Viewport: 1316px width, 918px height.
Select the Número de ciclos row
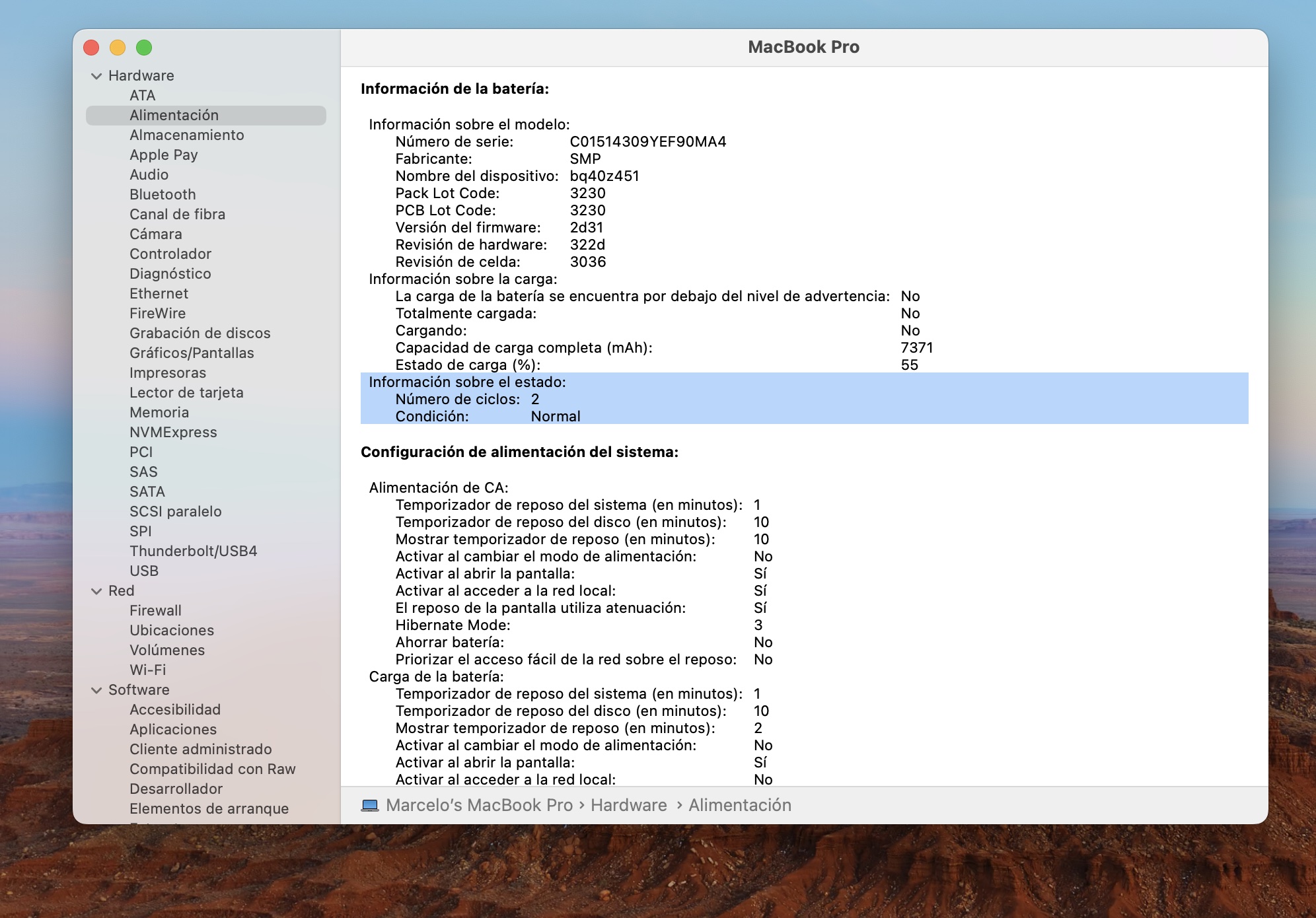point(804,399)
